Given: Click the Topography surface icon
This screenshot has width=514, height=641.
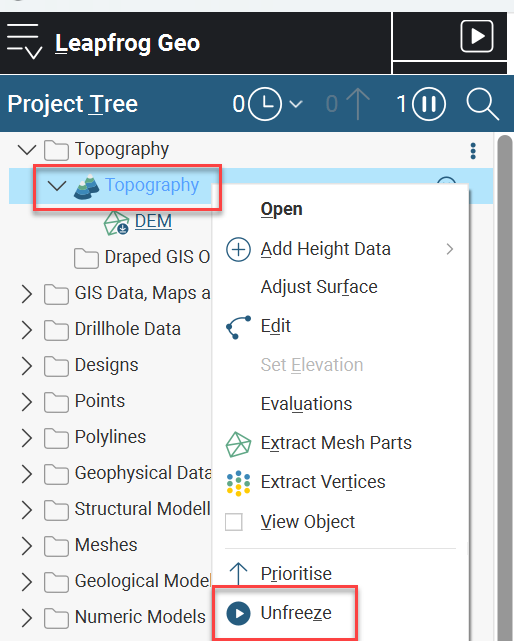Looking at the screenshot, I should [x=86, y=186].
